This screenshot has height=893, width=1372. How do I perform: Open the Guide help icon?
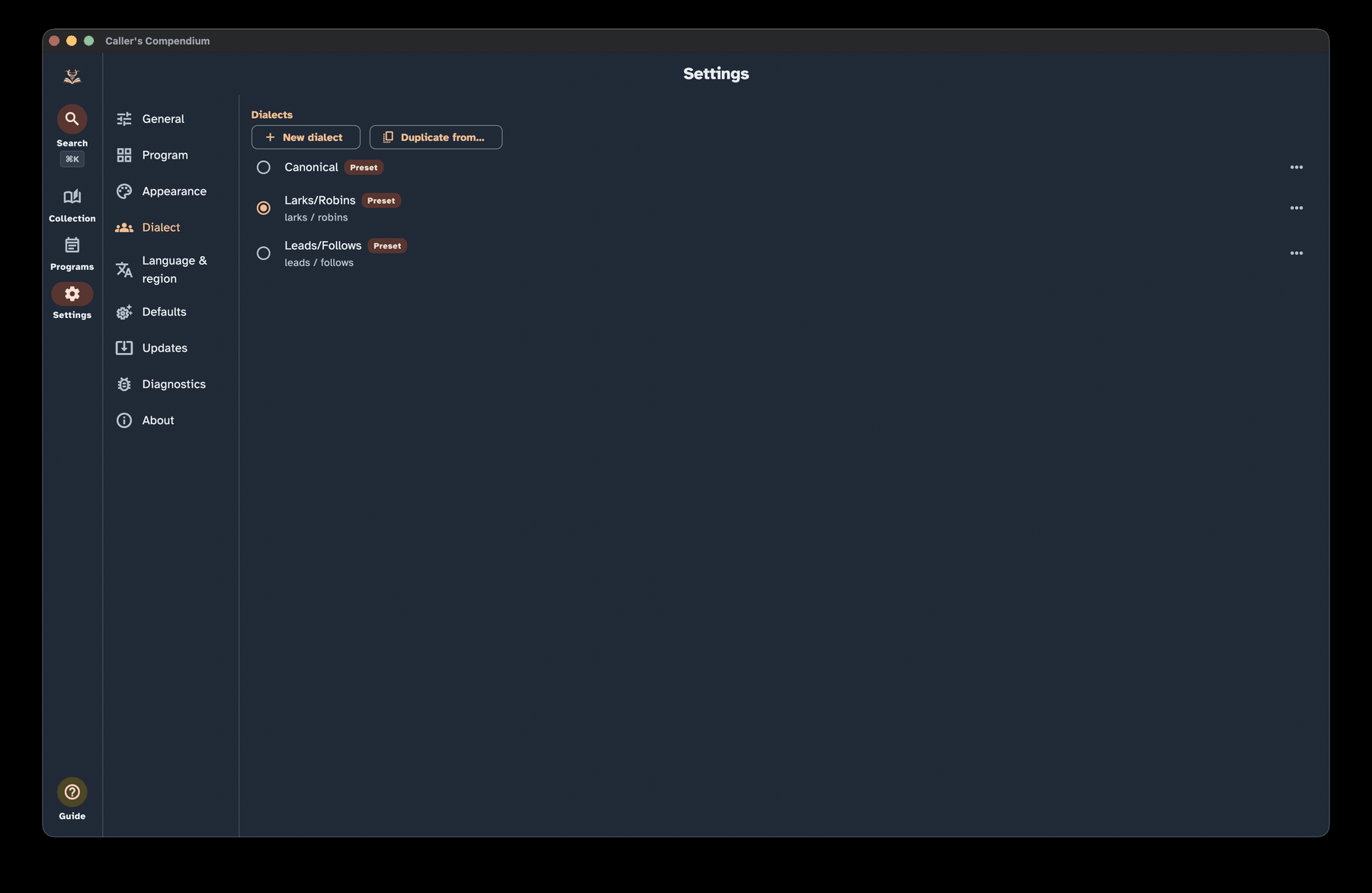point(72,792)
